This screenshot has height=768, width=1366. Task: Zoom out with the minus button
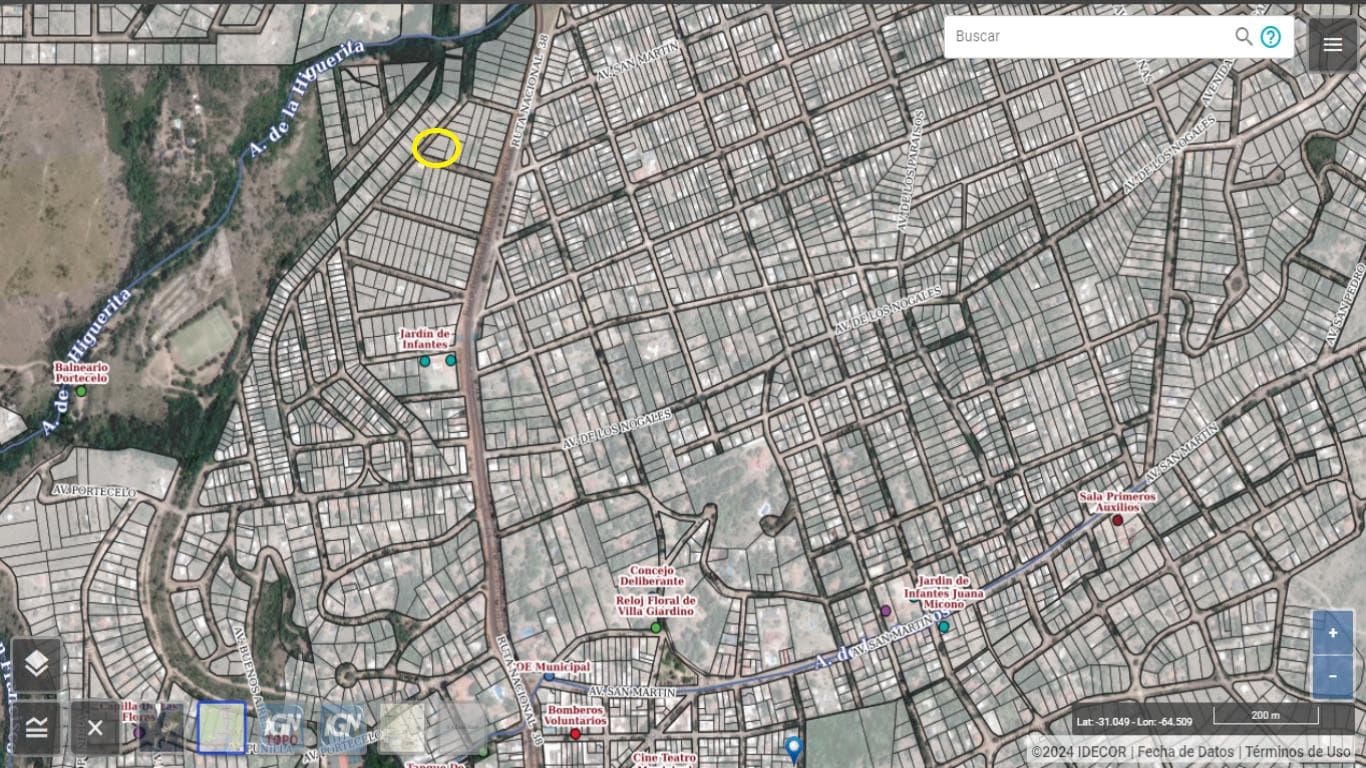(x=1333, y=677)
